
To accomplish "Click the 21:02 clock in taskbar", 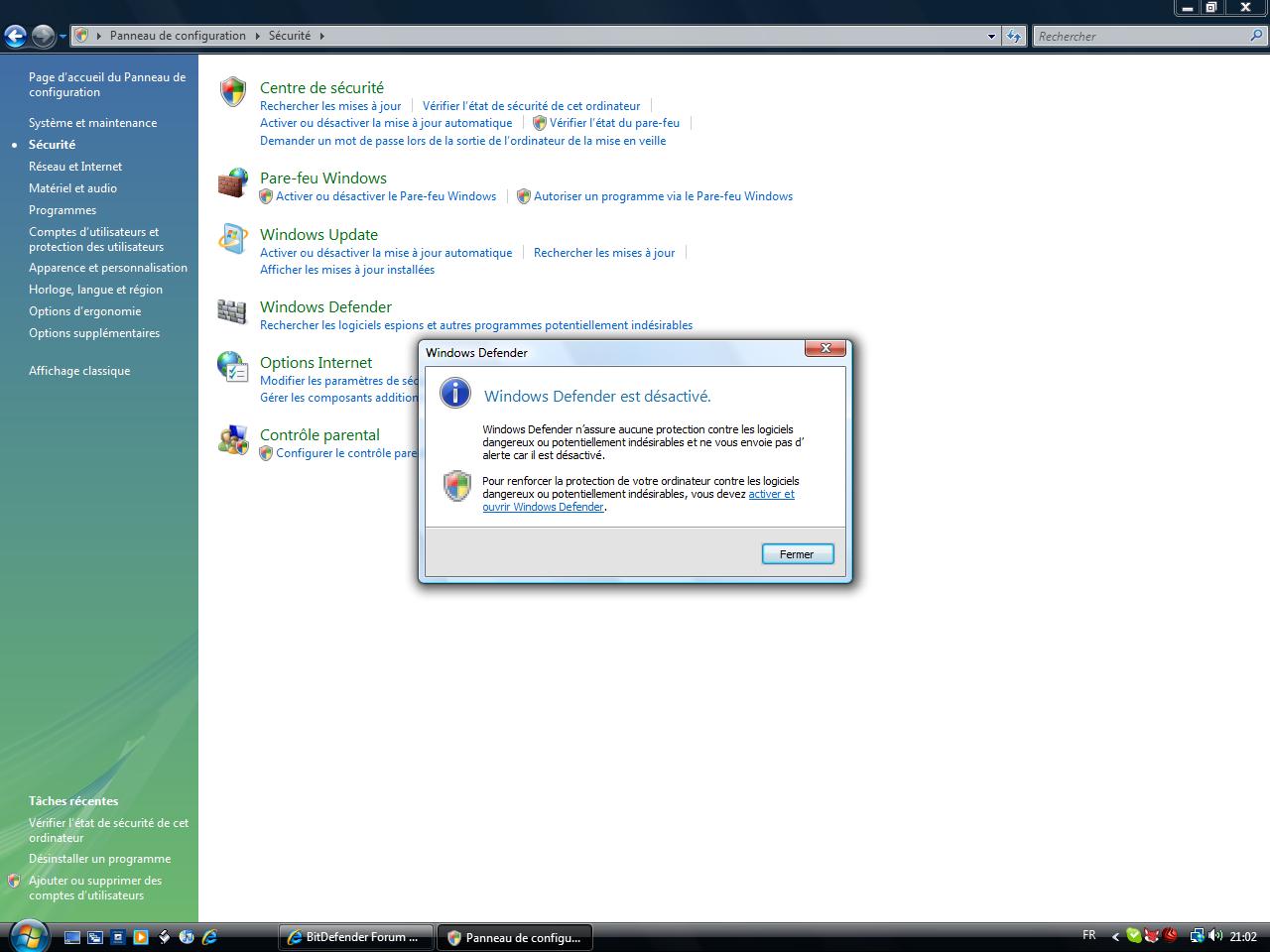I will 1243,936.
